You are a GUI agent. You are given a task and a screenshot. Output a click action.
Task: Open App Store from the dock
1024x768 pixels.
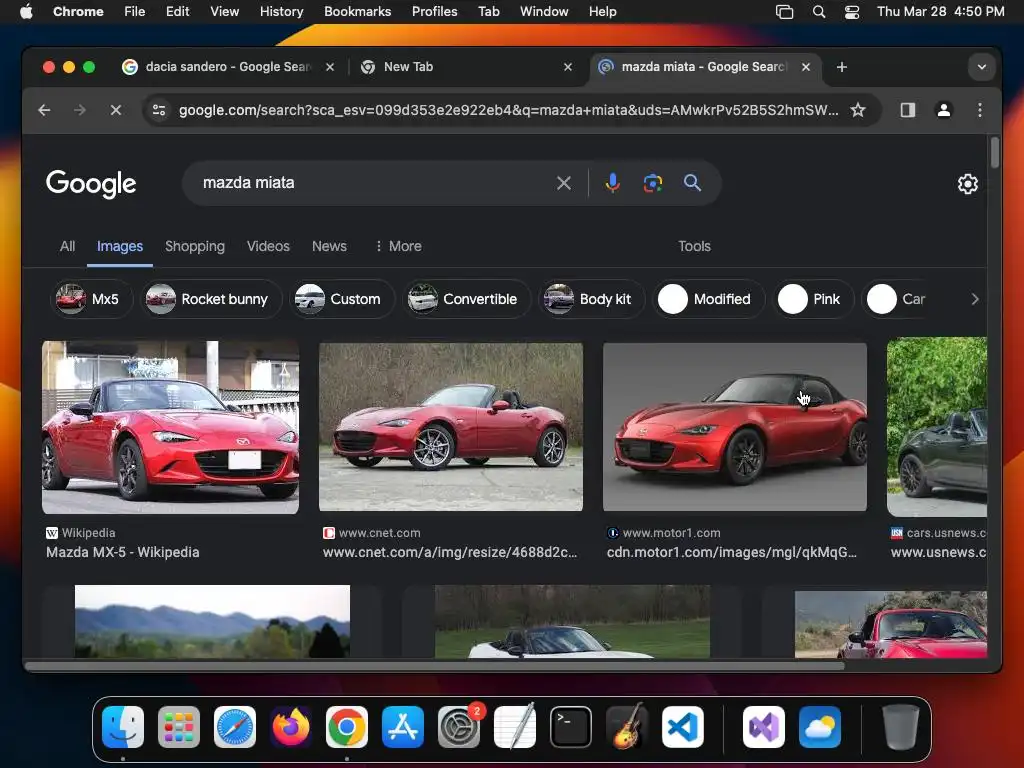[403, 727]
